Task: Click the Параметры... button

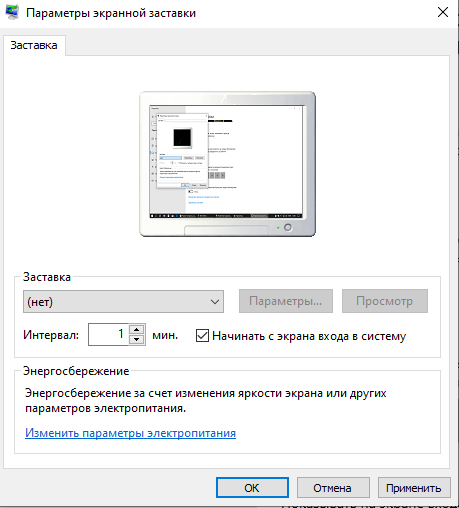Action: (286, 301)
